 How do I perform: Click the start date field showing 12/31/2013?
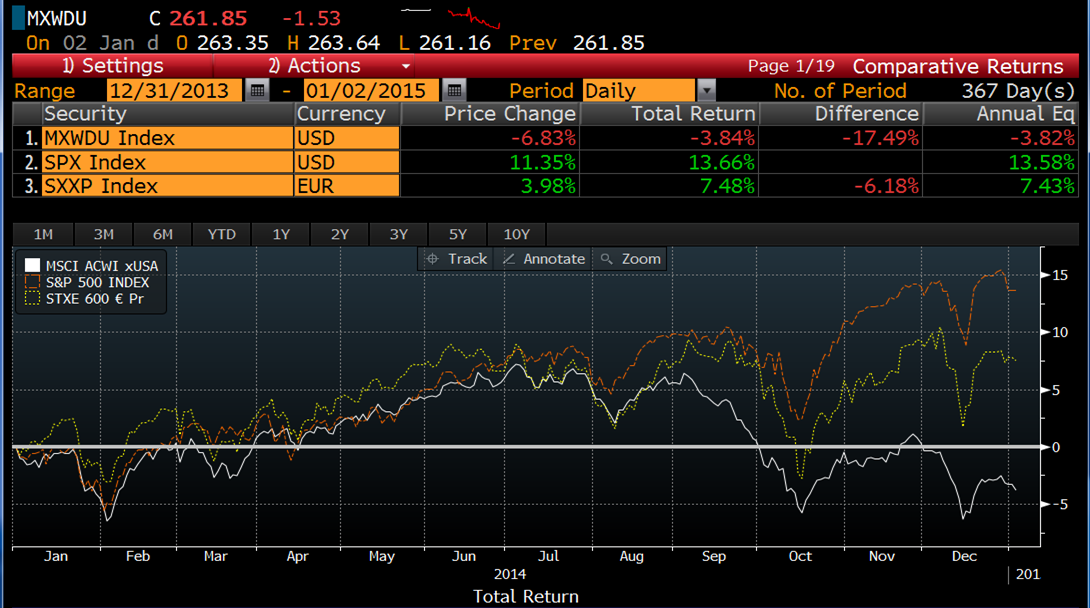coord(175,90)
